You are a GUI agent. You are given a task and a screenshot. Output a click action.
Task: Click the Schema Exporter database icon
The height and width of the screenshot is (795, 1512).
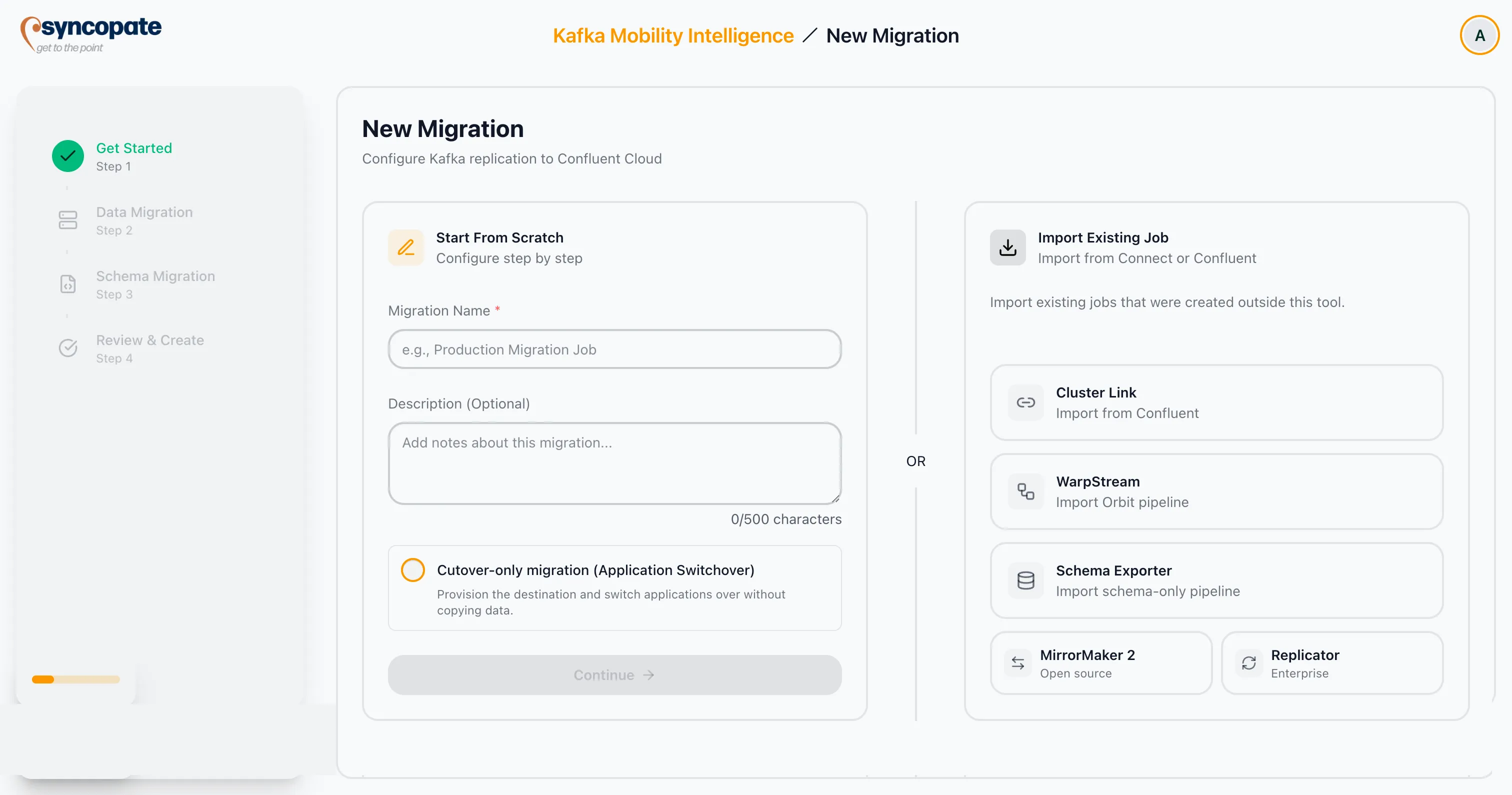pyautogui.click(x=1025, y=580)
